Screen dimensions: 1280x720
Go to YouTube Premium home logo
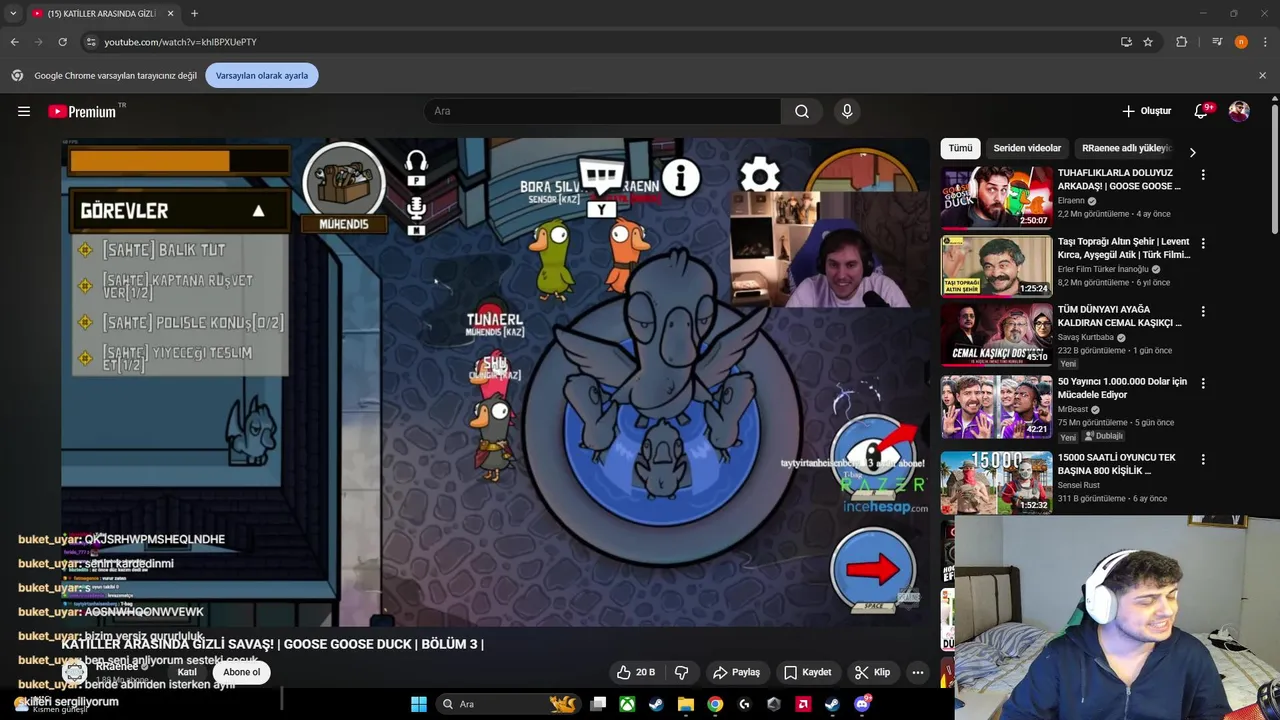pos(84,112)
